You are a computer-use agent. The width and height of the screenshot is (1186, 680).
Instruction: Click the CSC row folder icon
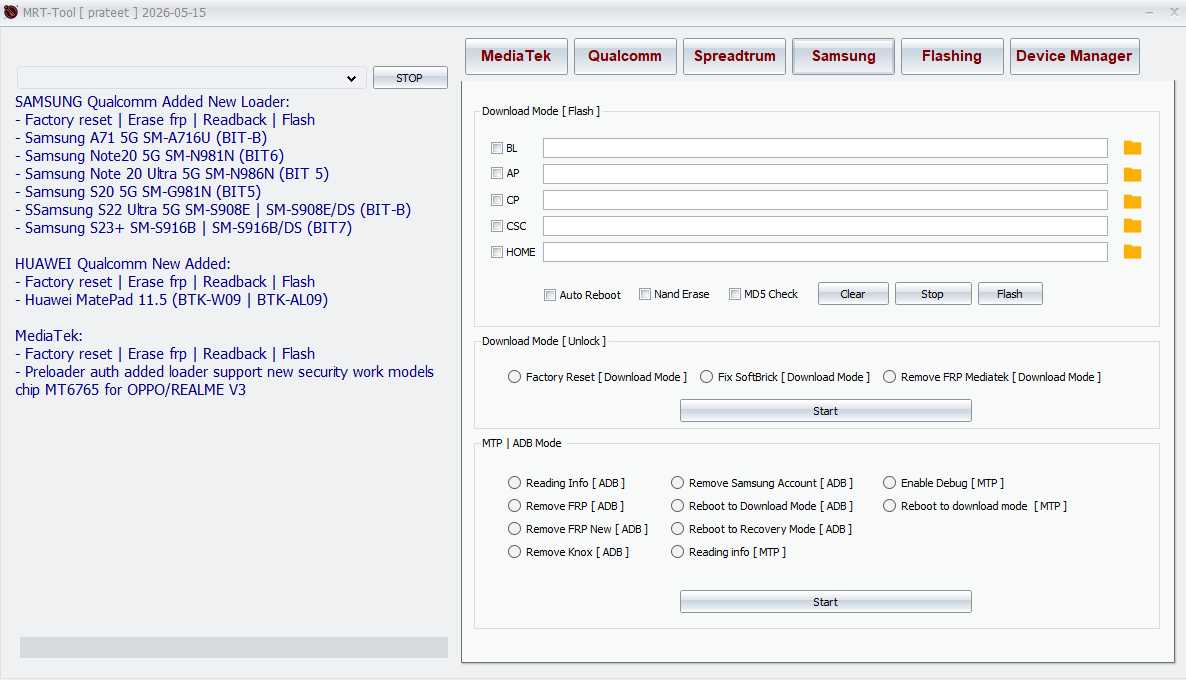click(1132, 225)
